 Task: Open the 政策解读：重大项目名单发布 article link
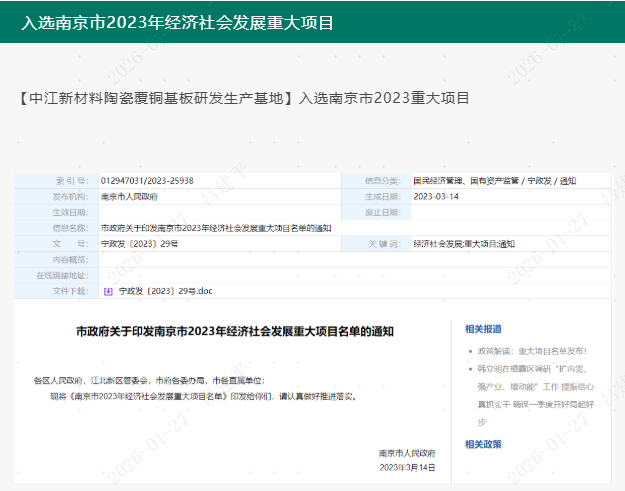pos(532,351)
